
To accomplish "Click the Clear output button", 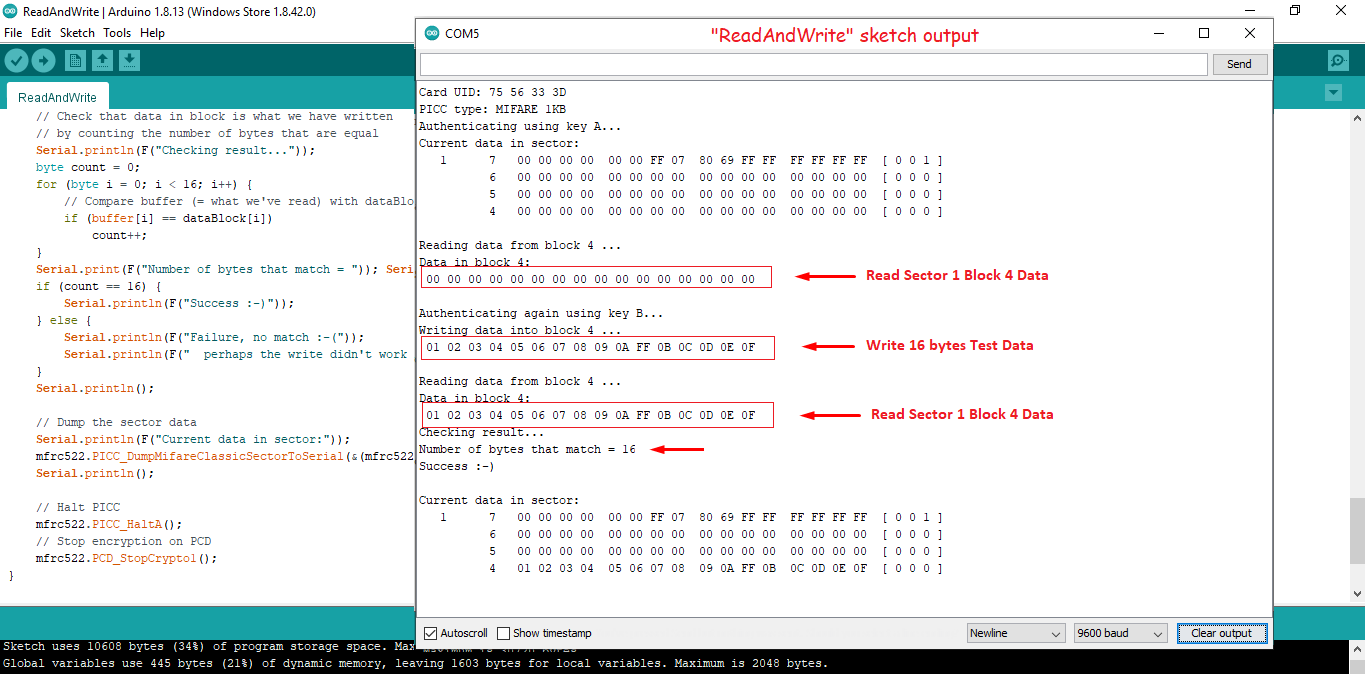I will click(1221, 633).
